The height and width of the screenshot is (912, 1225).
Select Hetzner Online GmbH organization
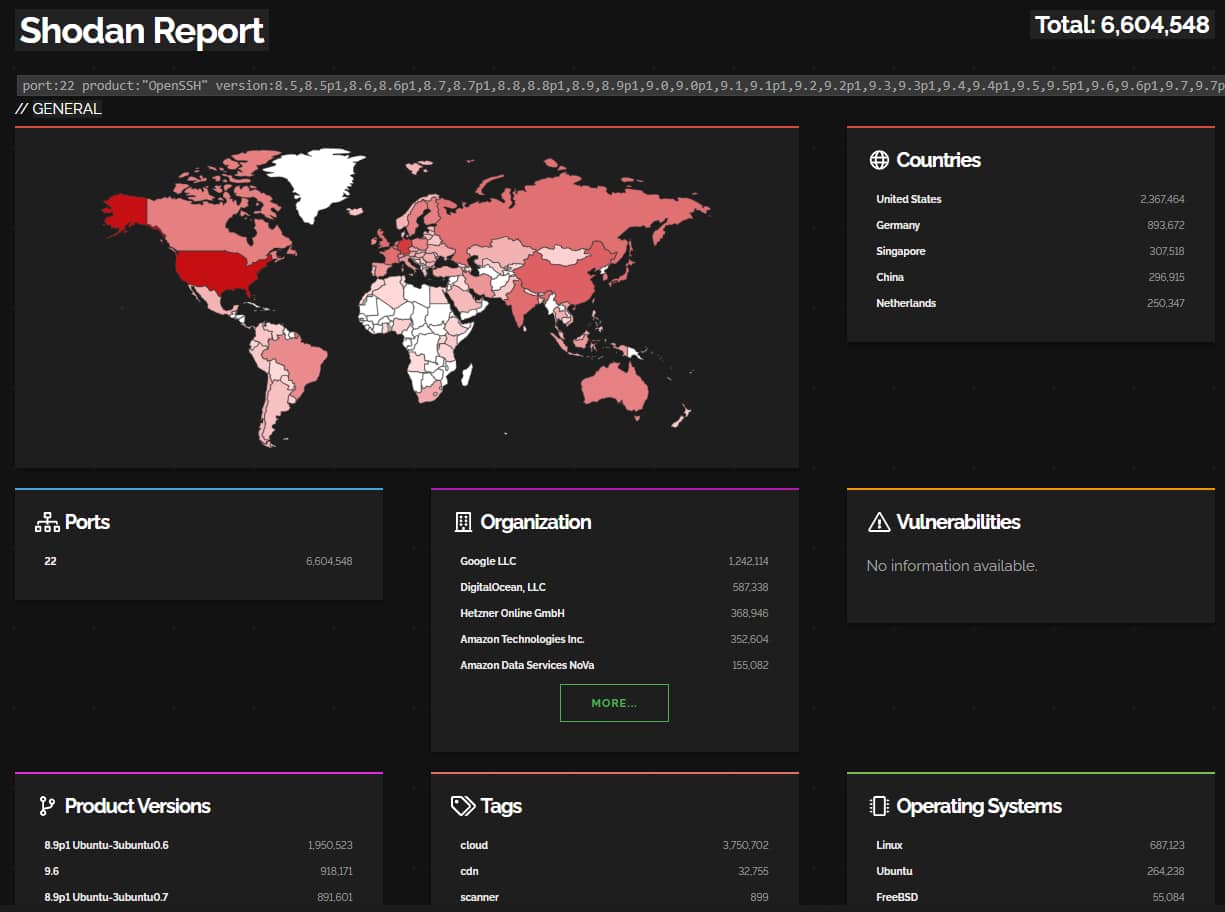pos(512,613)
